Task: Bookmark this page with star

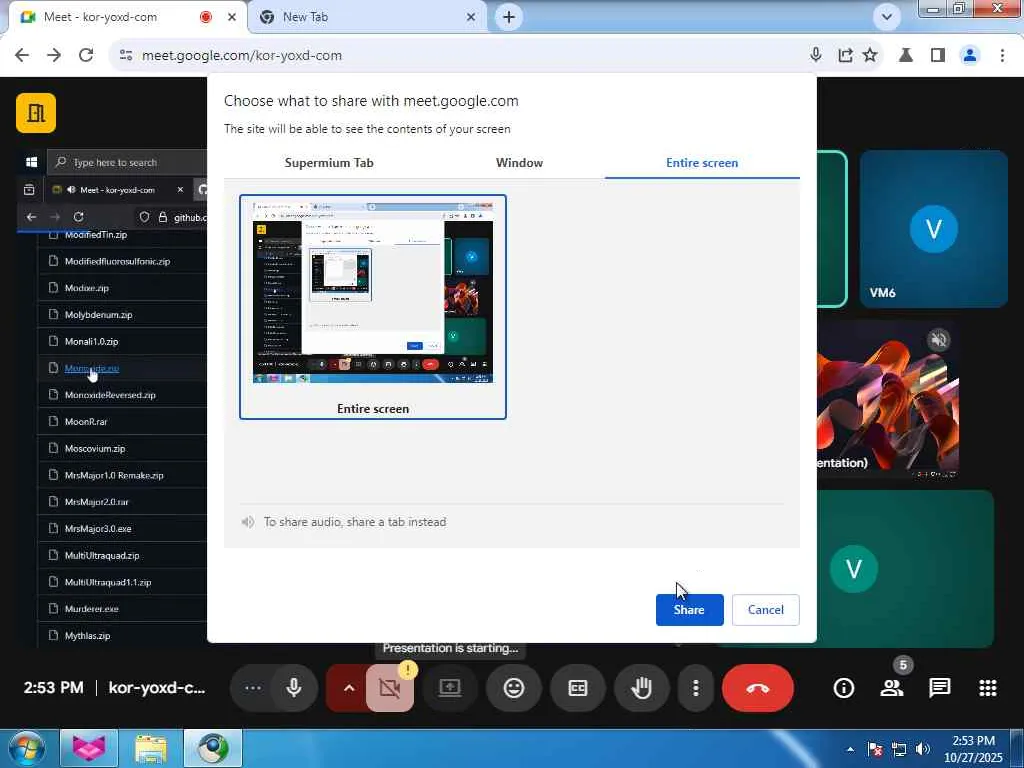Action: click(x=870, y=55)
